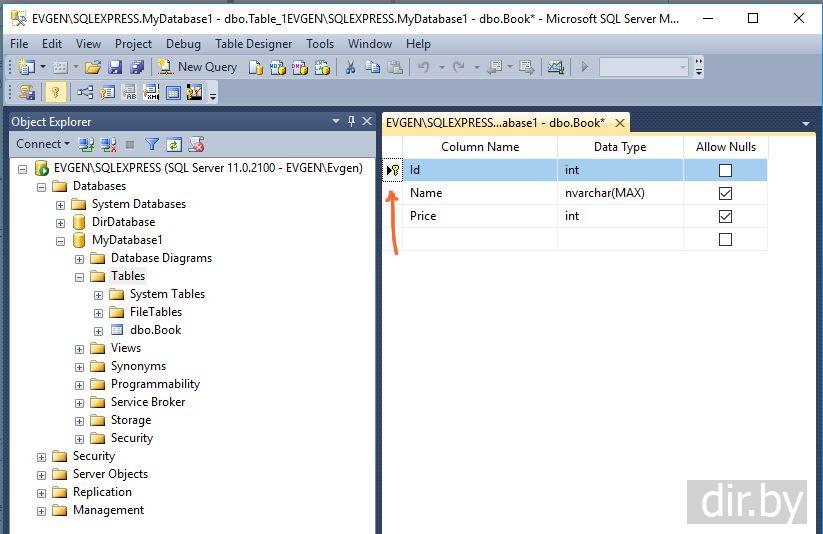
Task: Click the New Query button
Action: point(197,67)
